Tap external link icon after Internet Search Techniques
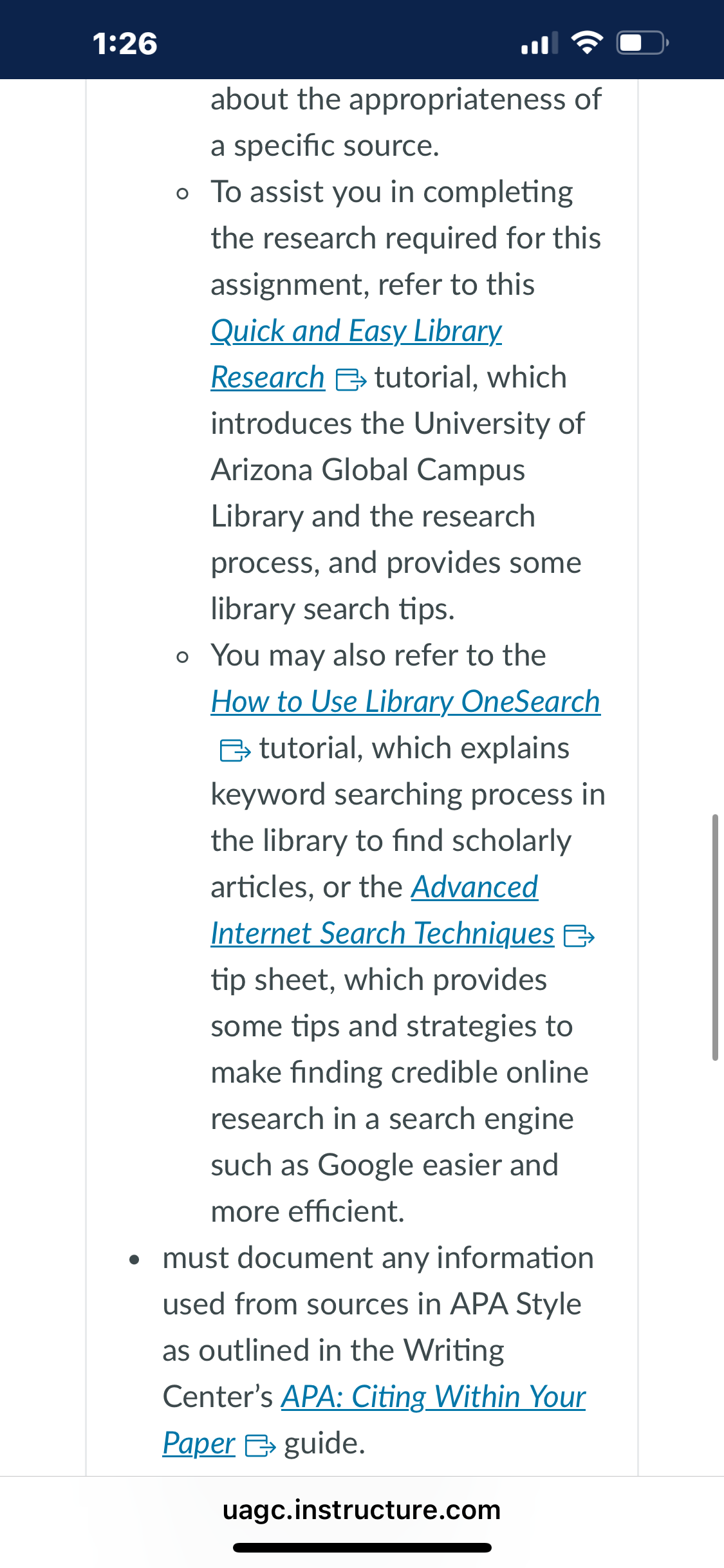The height and width of the screenshot is (1568, 724). click(x=579, y=936)
